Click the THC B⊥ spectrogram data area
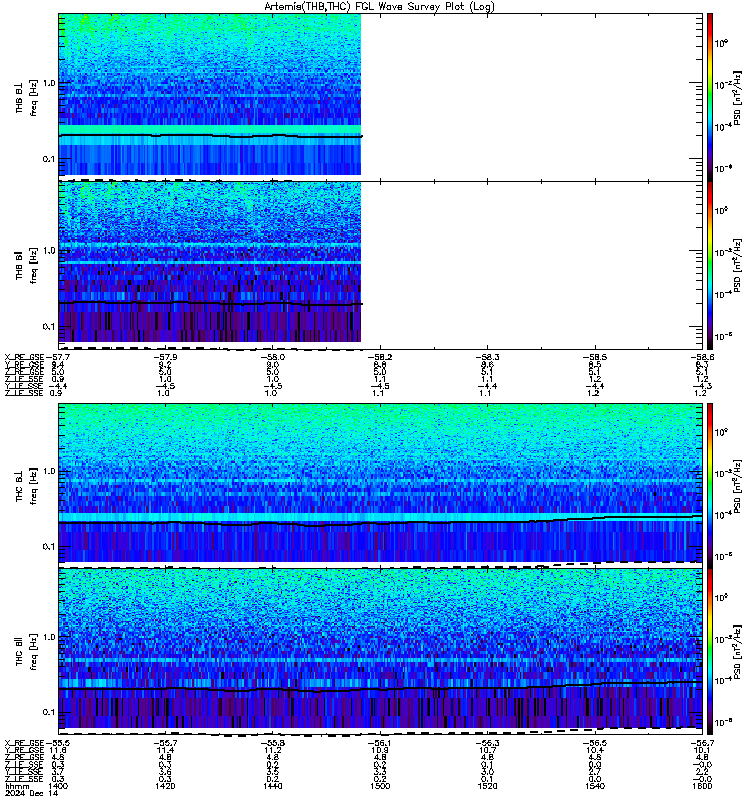 381,483
